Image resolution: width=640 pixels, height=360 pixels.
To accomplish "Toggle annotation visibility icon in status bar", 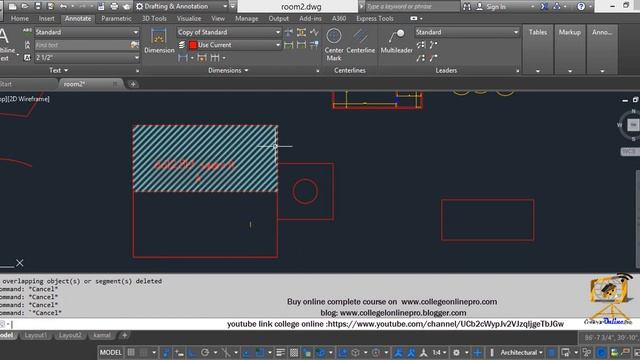I will pos(398,352).
